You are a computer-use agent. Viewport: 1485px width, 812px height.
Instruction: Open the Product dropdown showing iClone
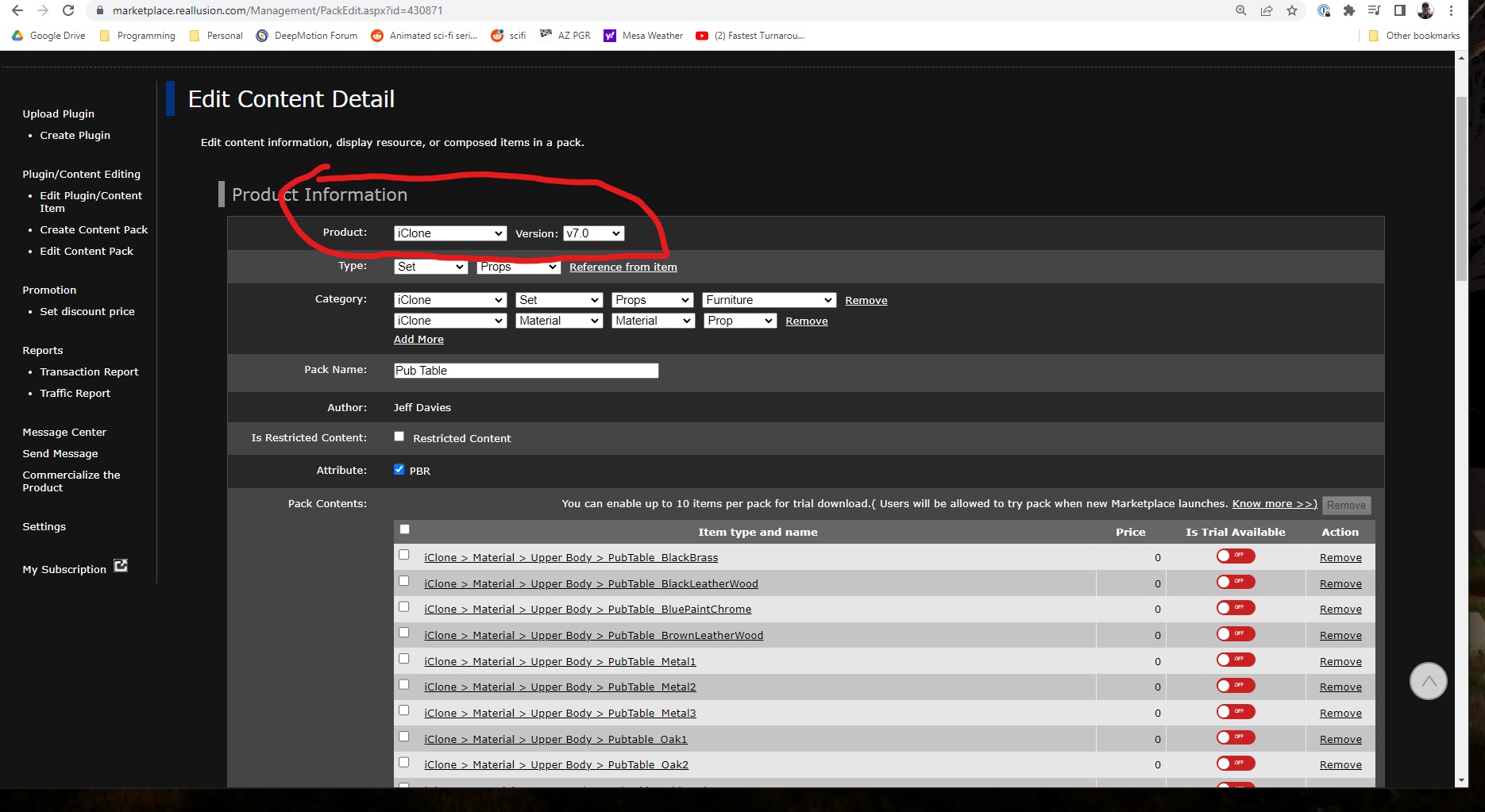coord(450,233)
